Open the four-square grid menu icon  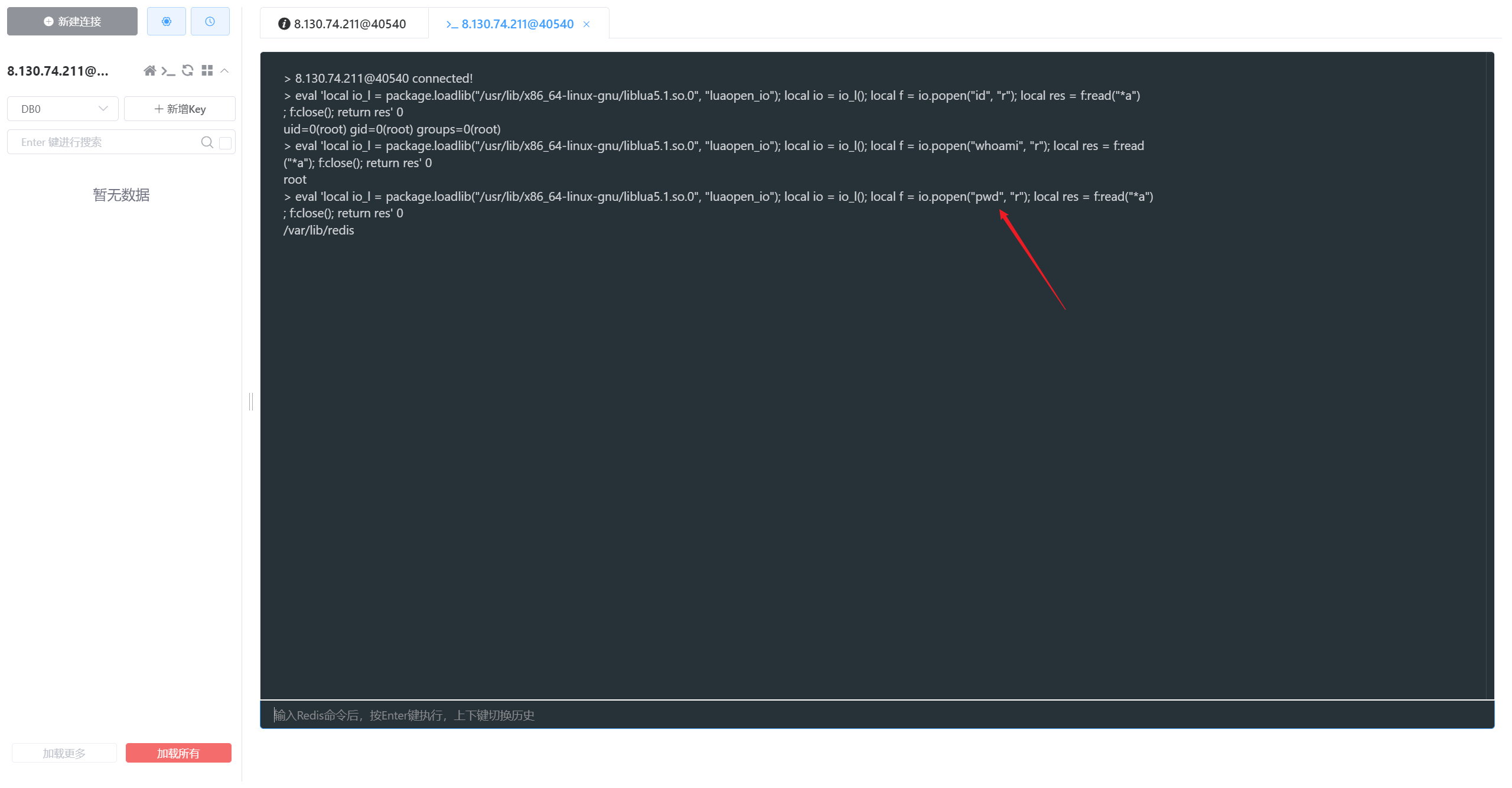tap(207, 71)
